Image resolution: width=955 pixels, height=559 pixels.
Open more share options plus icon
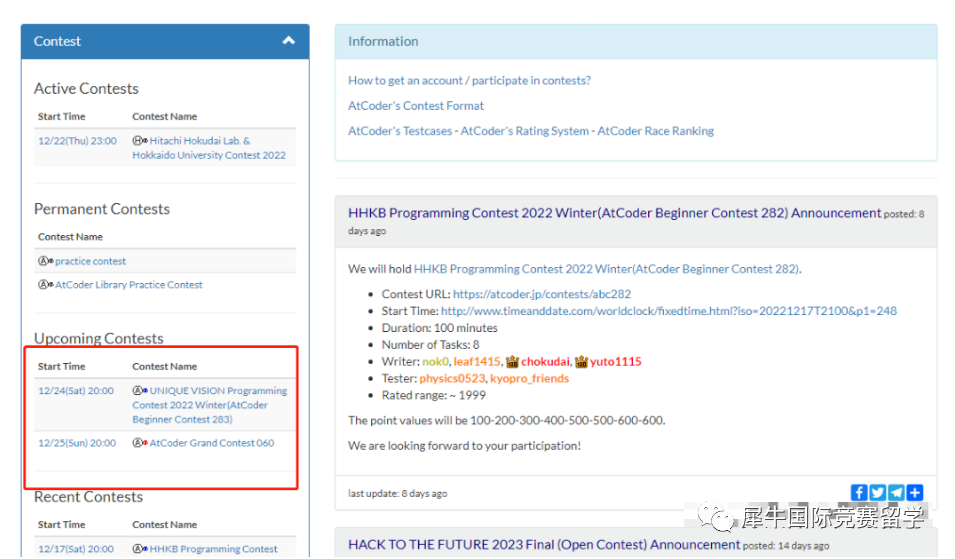point(914,492)
